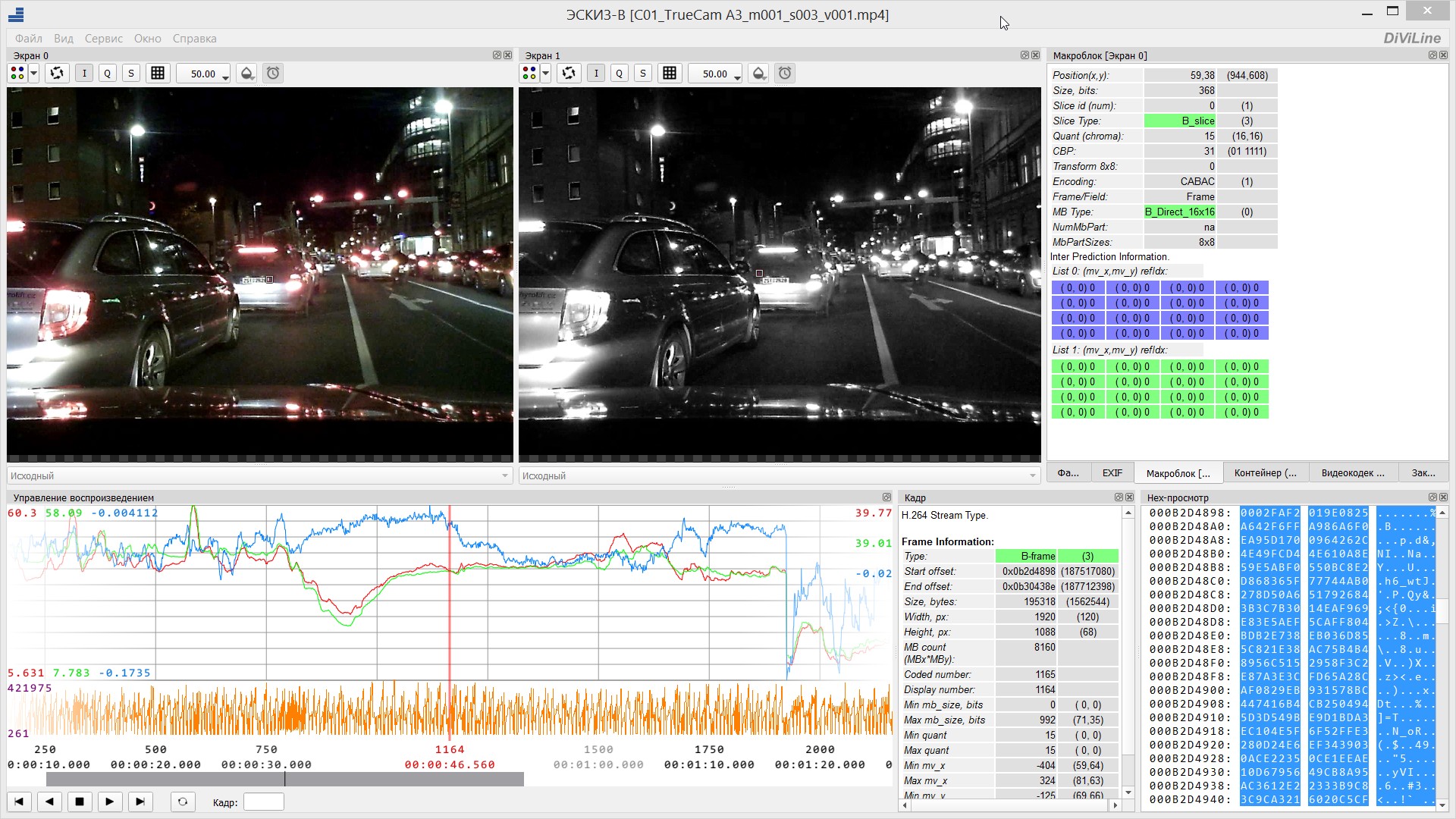The image size is (1456, 819).
Task: Stop video playback
Action: pos(80,802)
